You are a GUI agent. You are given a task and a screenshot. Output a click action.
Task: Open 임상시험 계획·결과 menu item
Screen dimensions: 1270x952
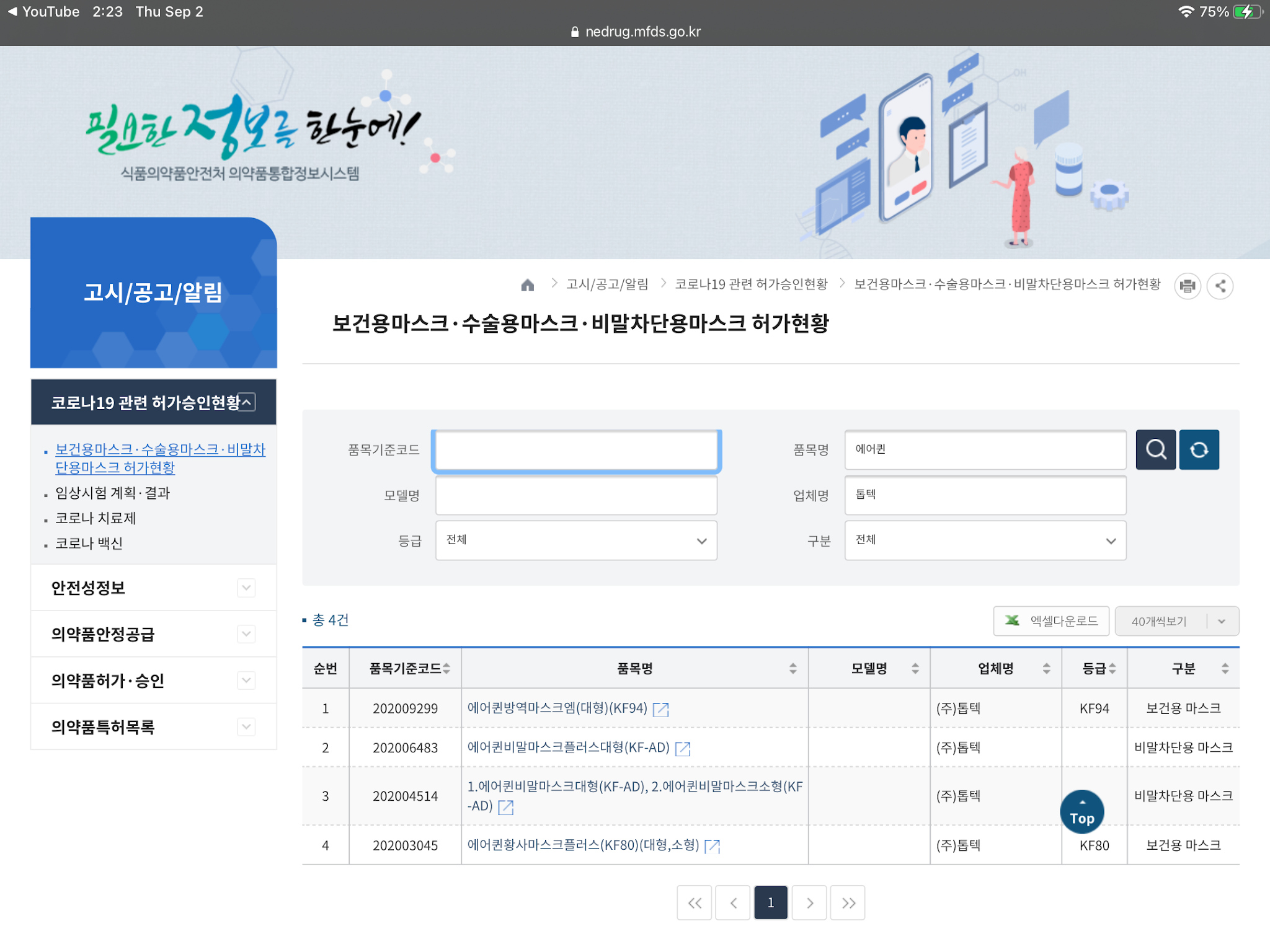[x=112, y=493]
